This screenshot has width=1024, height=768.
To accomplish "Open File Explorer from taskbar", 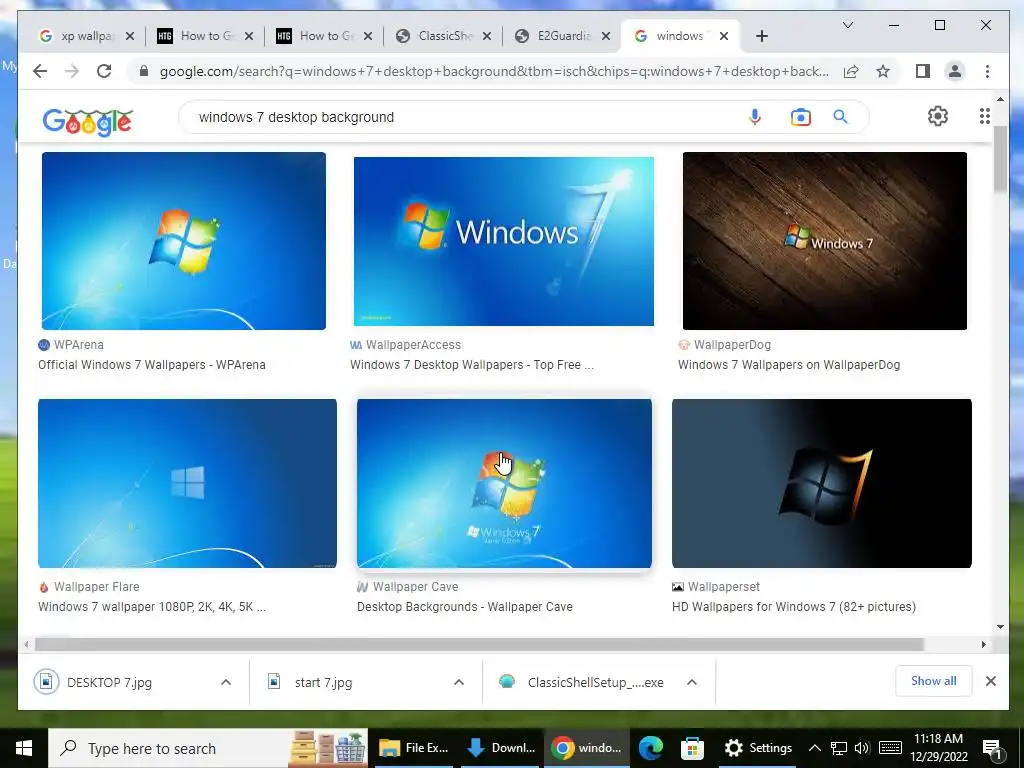I will click(413, 748).
